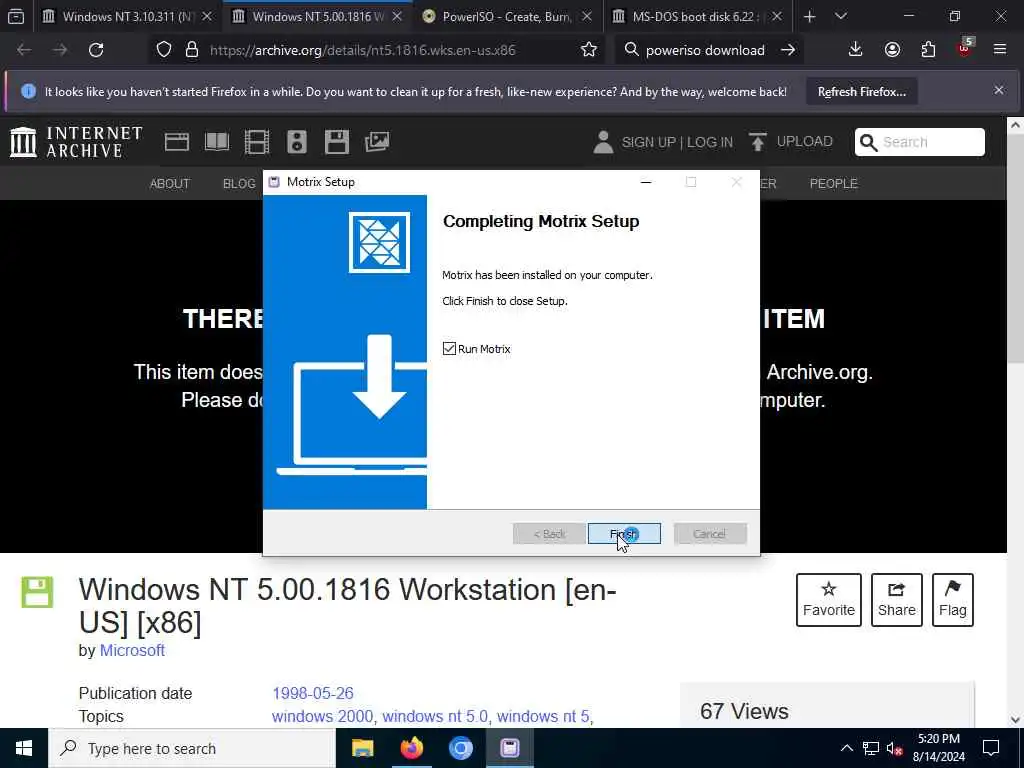Open the Microsoft author link
1024x768 pixels.
pos(132,650)
